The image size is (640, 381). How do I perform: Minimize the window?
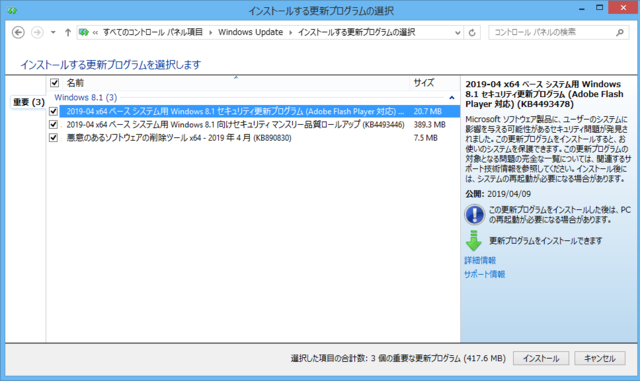point(582,8)
